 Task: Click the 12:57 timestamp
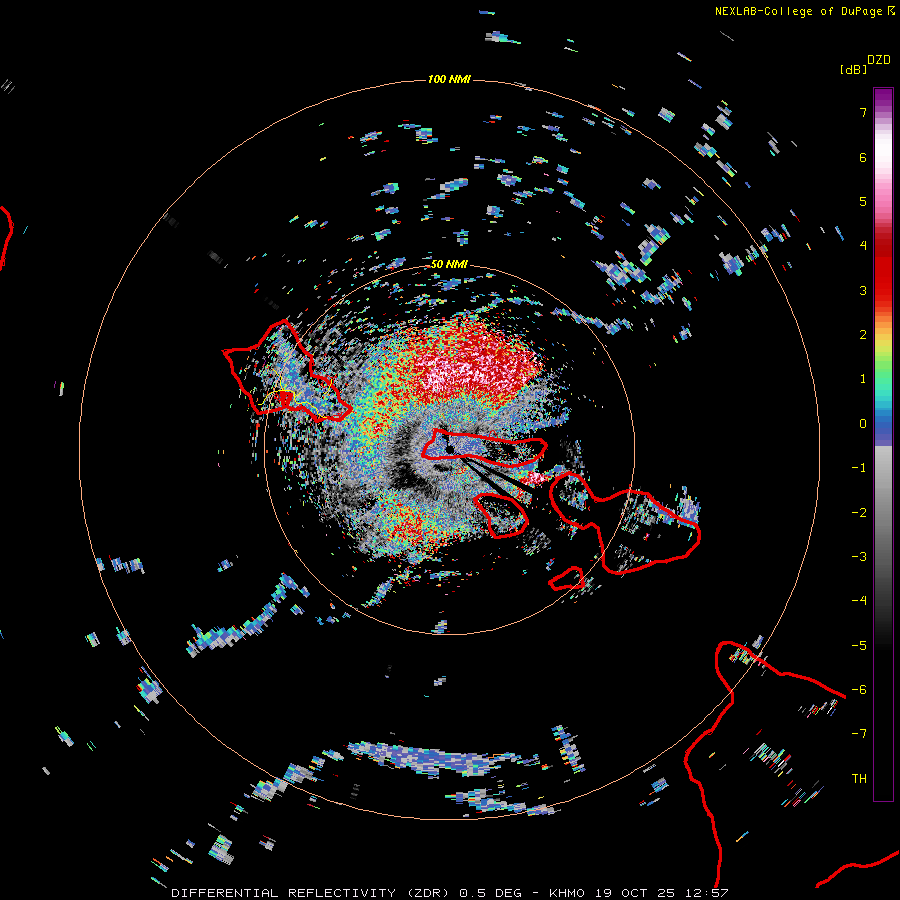[x=709, y=893]
